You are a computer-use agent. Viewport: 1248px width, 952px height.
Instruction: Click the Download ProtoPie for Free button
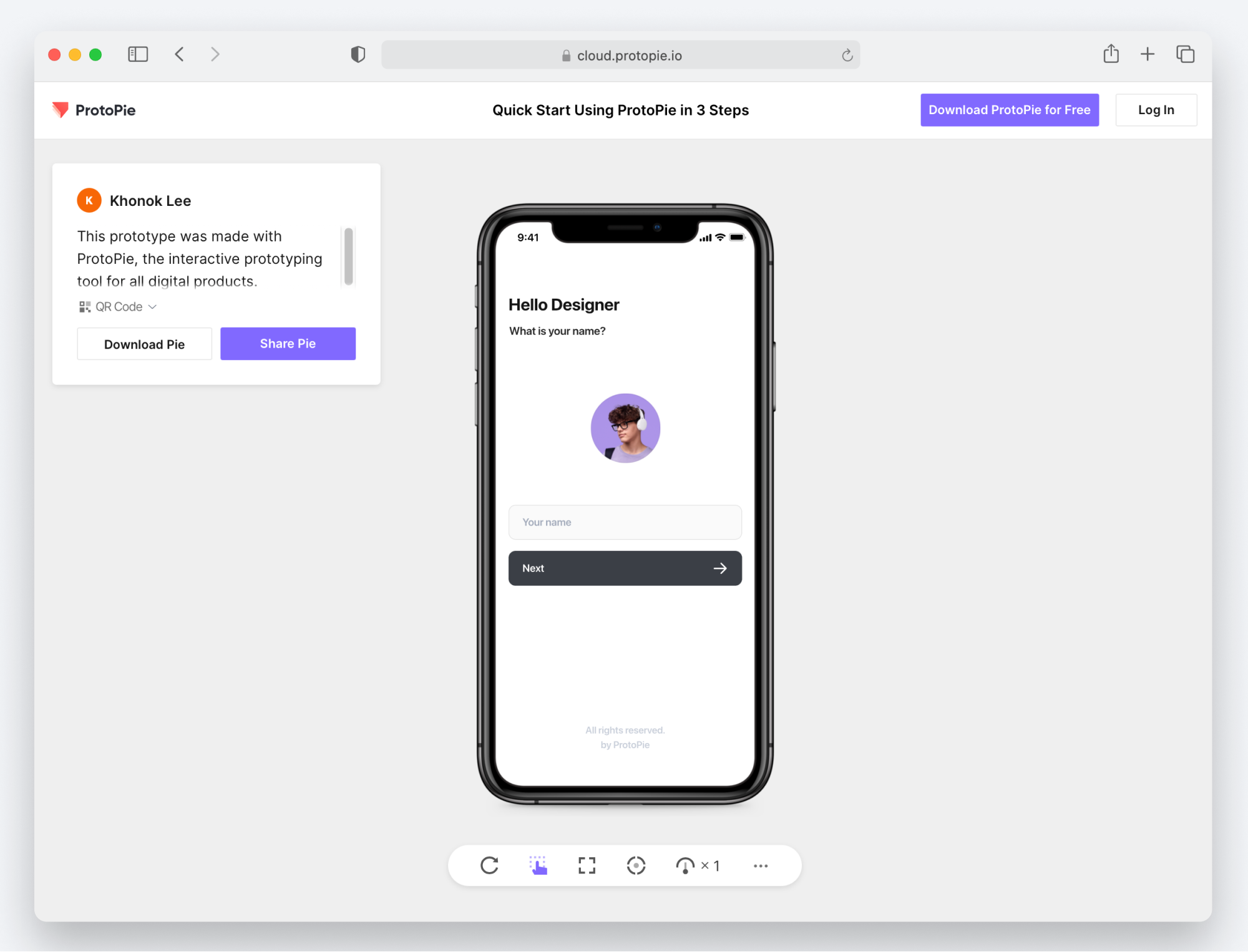pyautogui.click(x=1009, y=109)
